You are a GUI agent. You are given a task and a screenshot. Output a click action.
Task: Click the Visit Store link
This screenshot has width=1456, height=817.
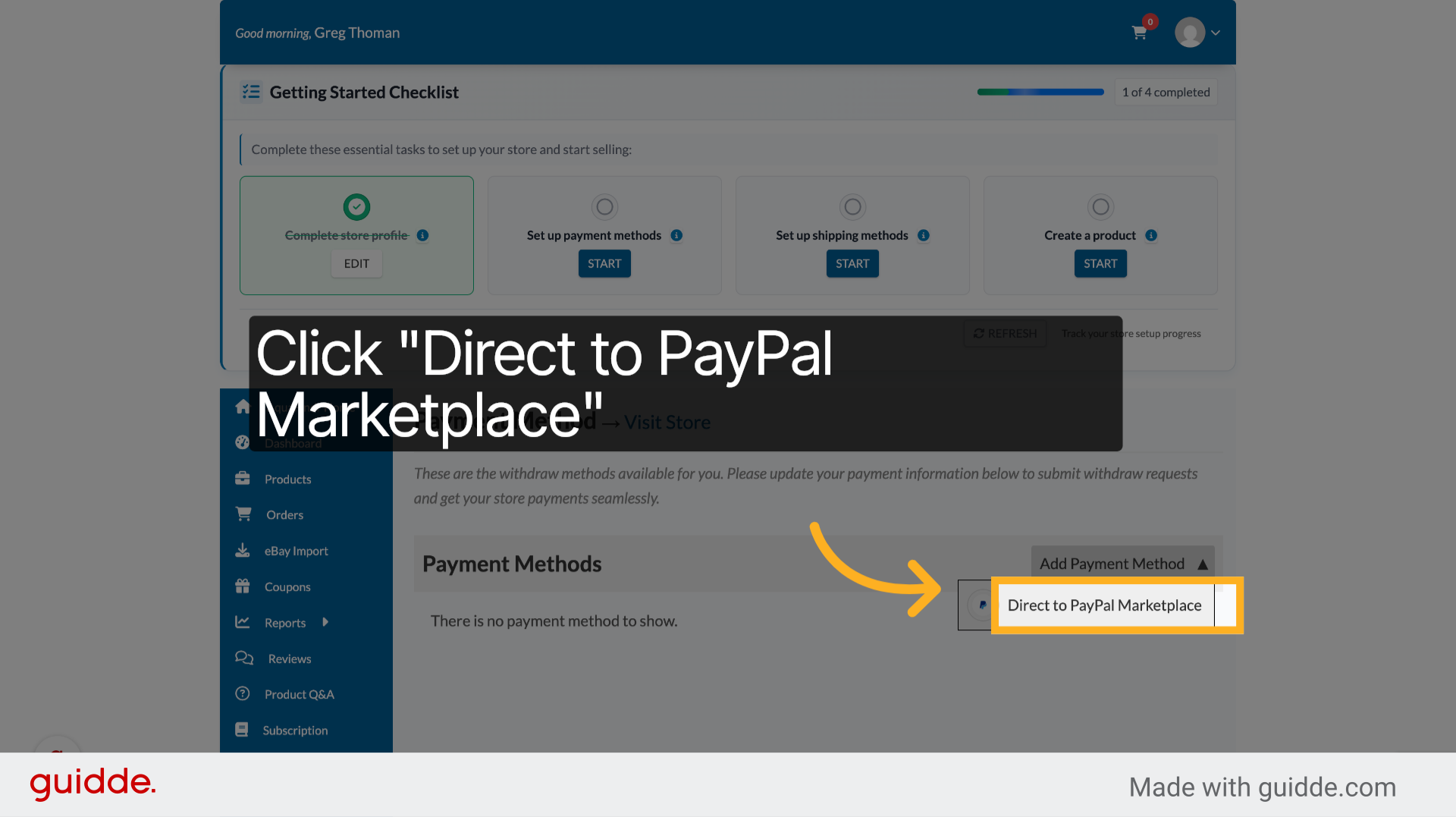pyautogui.click(x=667, y=423)
